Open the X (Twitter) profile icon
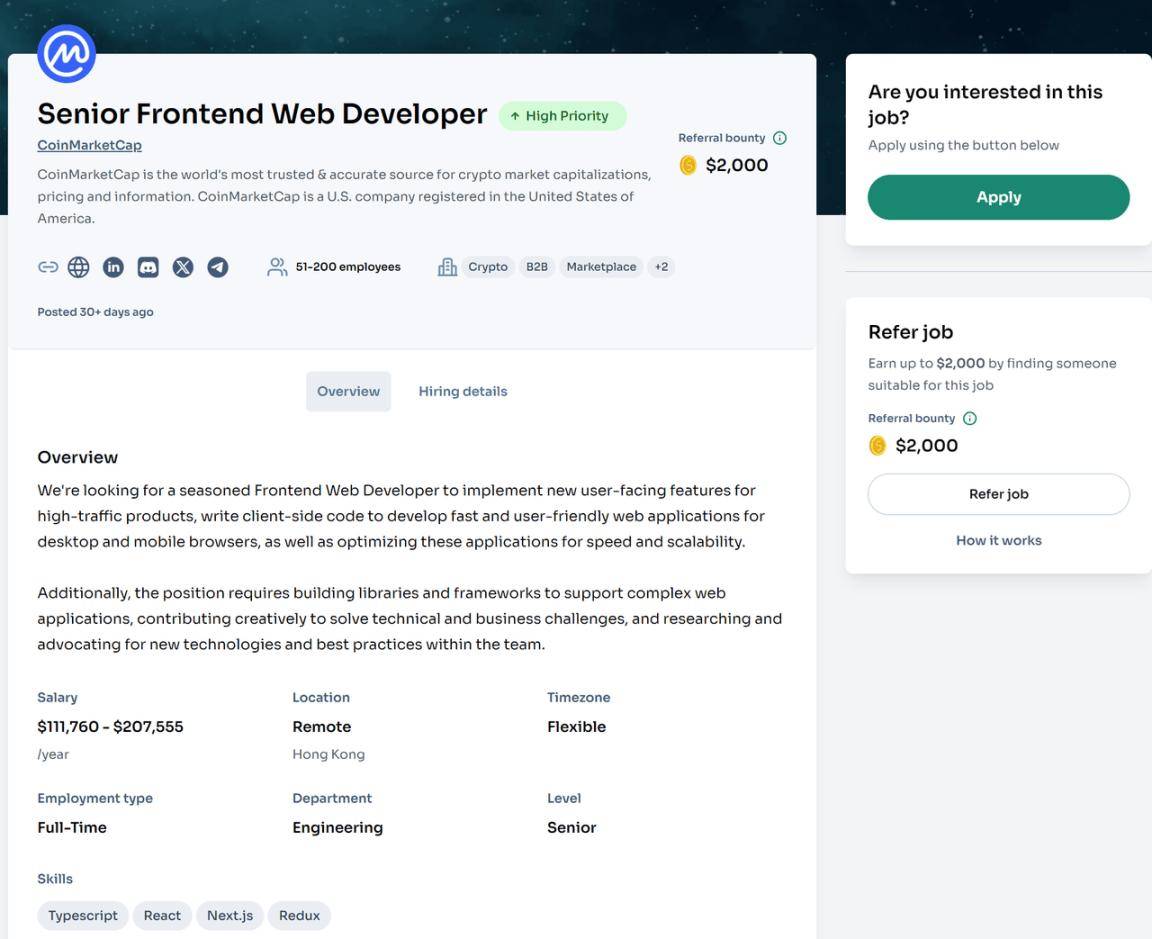 [x=183, y=267]
